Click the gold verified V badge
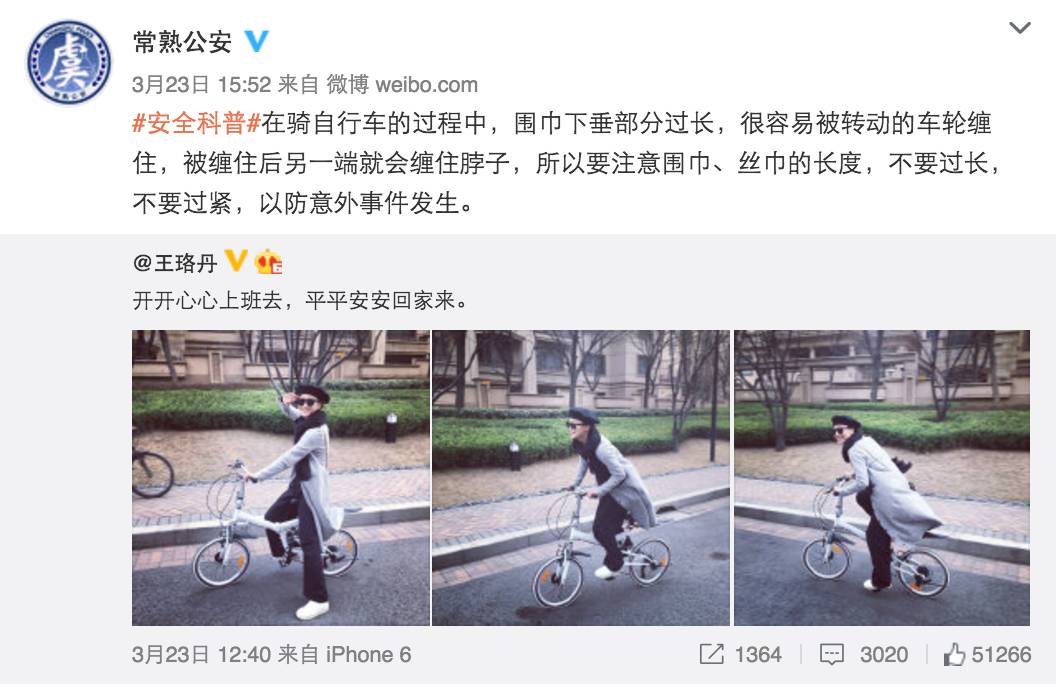 236,260
